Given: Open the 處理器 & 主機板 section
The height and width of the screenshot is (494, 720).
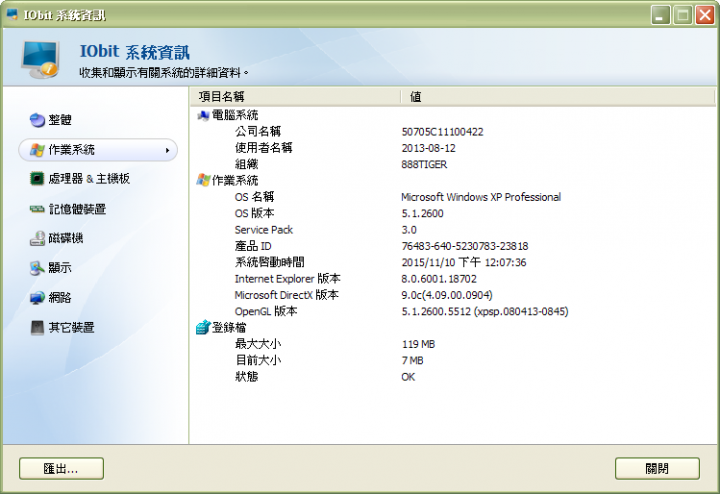Looking at the screenshot, I should pyautogui.click(x=97, y=179).
